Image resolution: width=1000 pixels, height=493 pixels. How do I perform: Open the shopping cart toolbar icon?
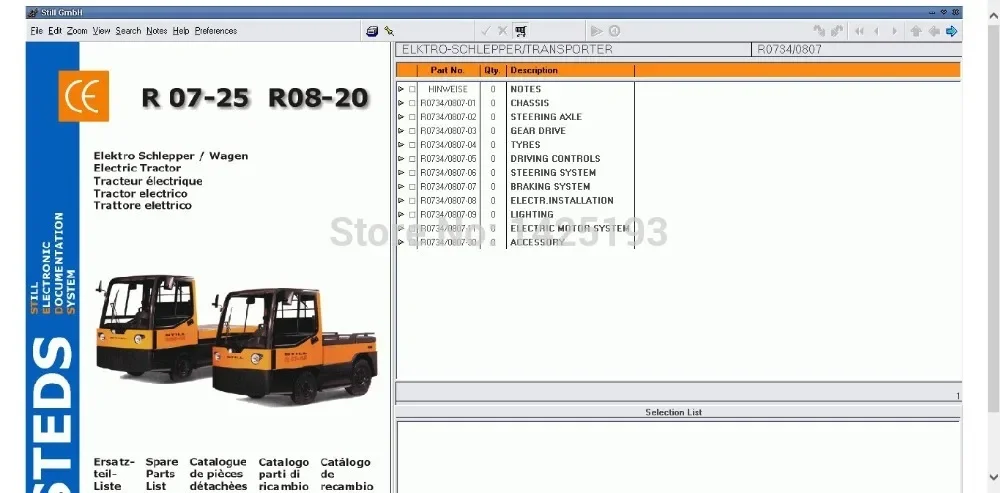(520, 31)
